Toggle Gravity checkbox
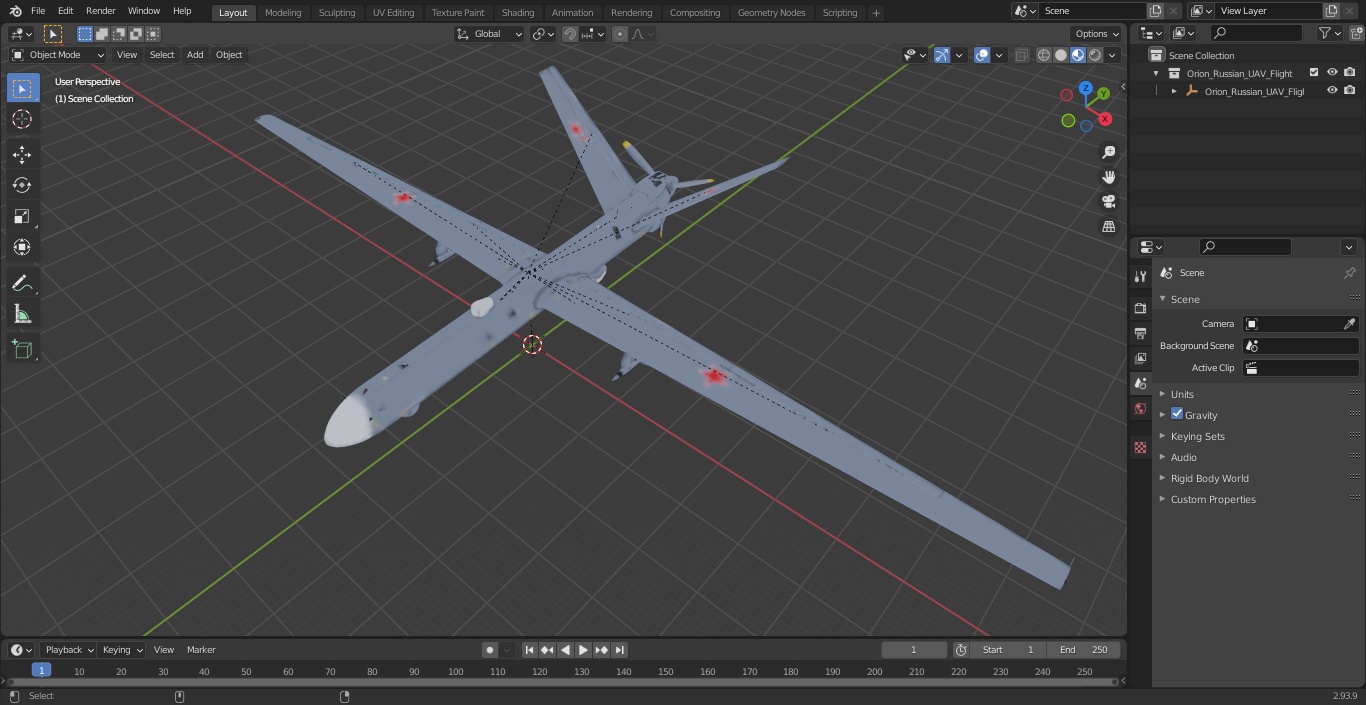1366x705 pixels. pos(1177,414)
